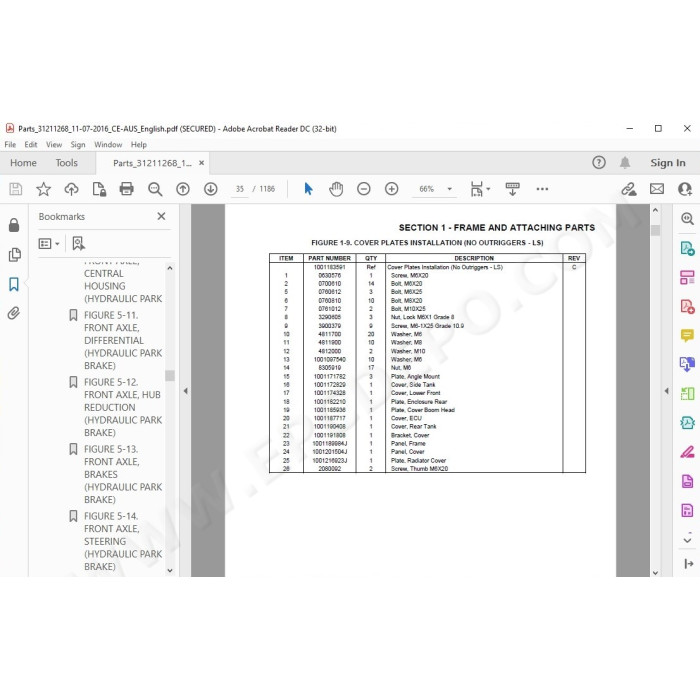Go to next page arrow
This screenshot has width=700, height=700.
(x=211, y=189)
